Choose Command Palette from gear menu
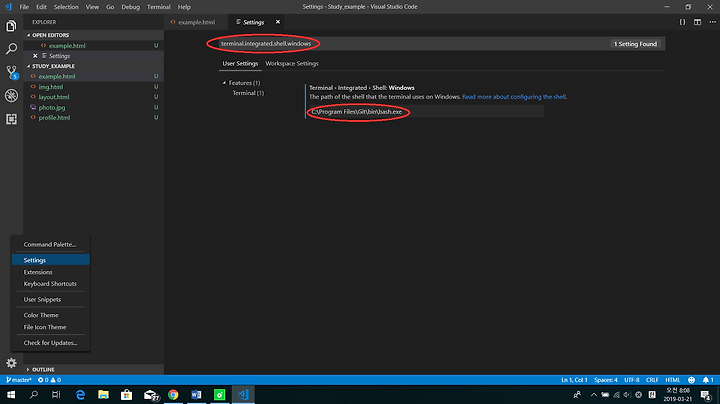Viewport: 720px width, 404px height. point(51,244)
